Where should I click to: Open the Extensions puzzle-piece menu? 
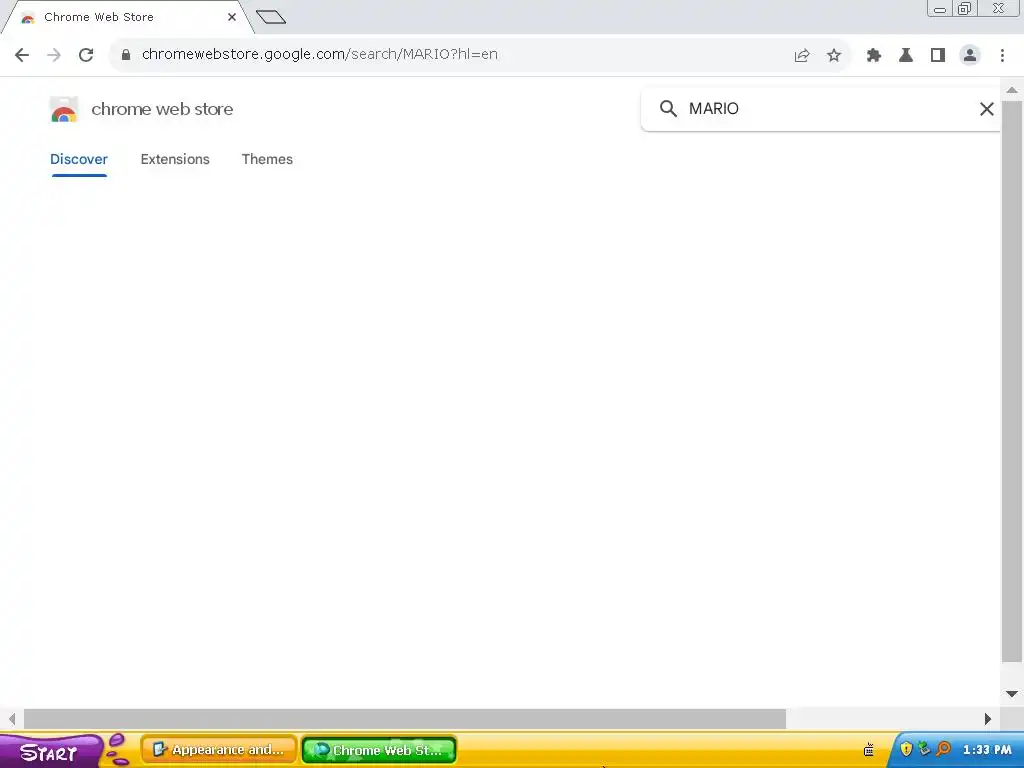874,56
